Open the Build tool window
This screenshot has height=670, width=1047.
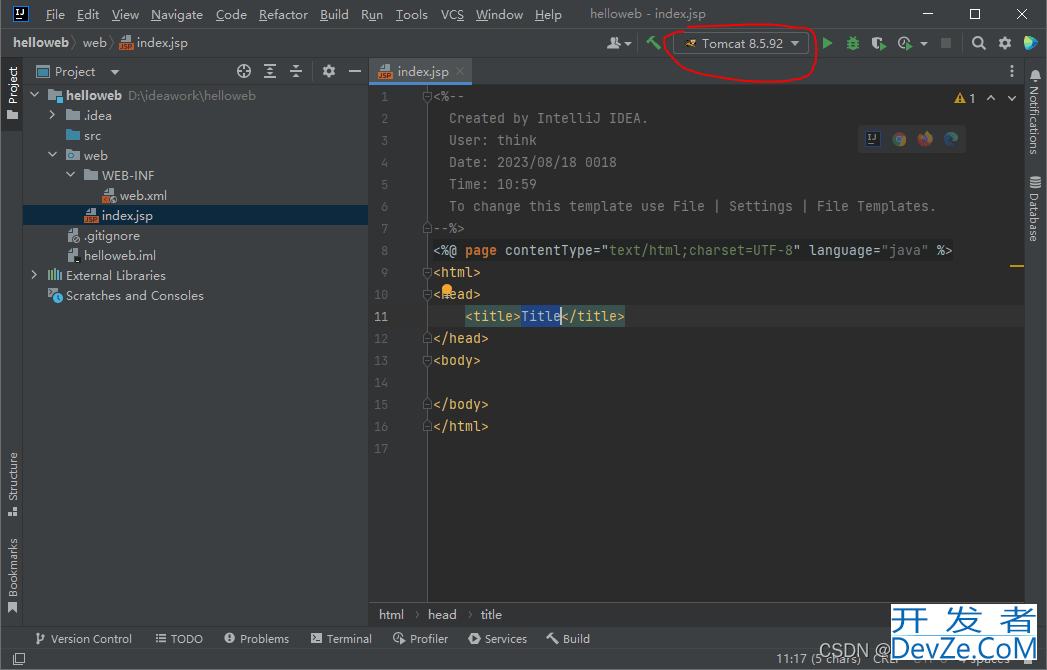pos(568,639)
